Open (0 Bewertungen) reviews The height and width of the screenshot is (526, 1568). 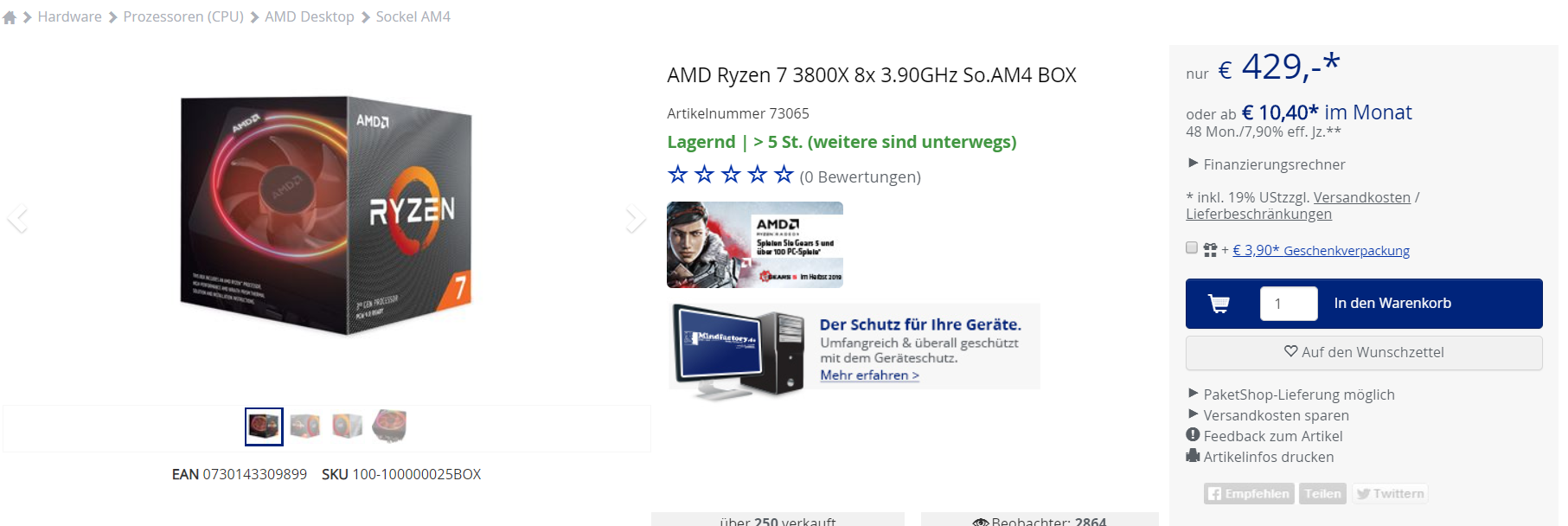coord(860,177)
